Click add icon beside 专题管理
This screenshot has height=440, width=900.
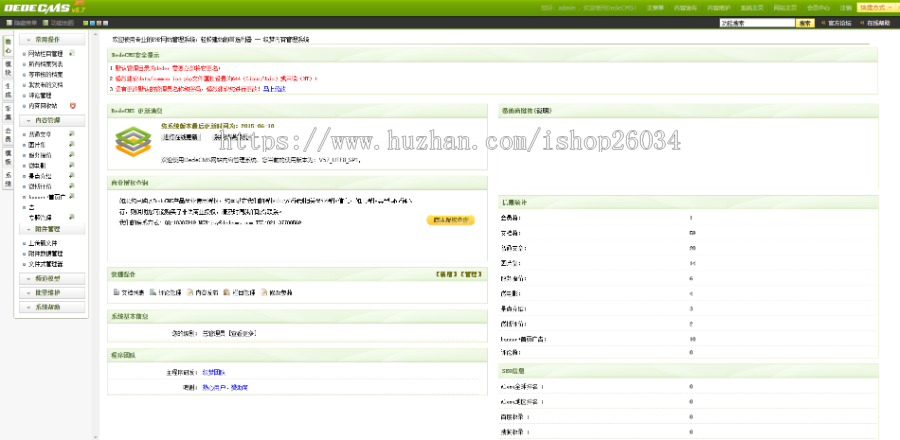pyautogui.click(x=72, y=217)
